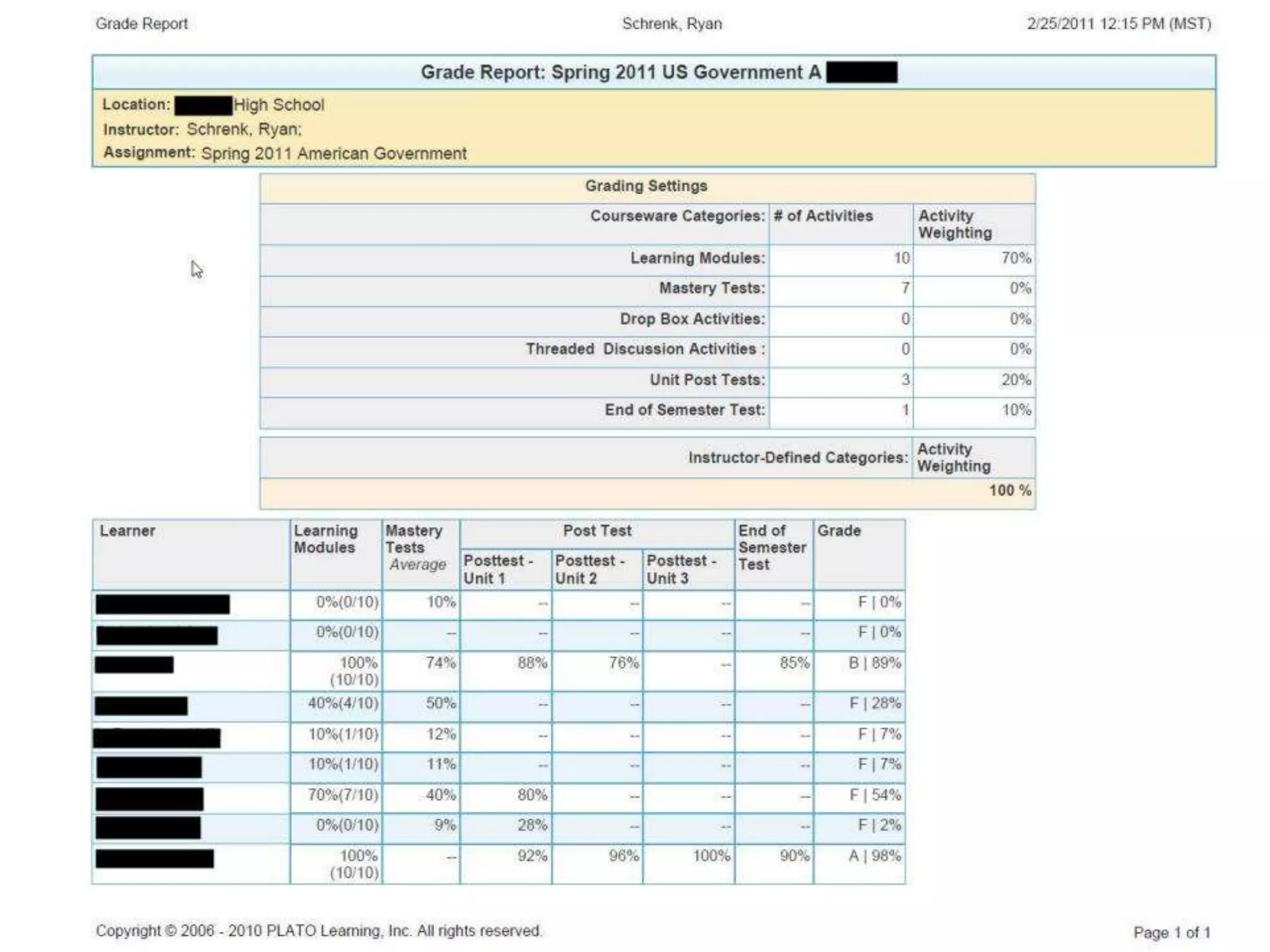Viewport: 1270px width, 952px height.
Task: Click the Learning Modules 70% weighting value
Action: 1016,258
